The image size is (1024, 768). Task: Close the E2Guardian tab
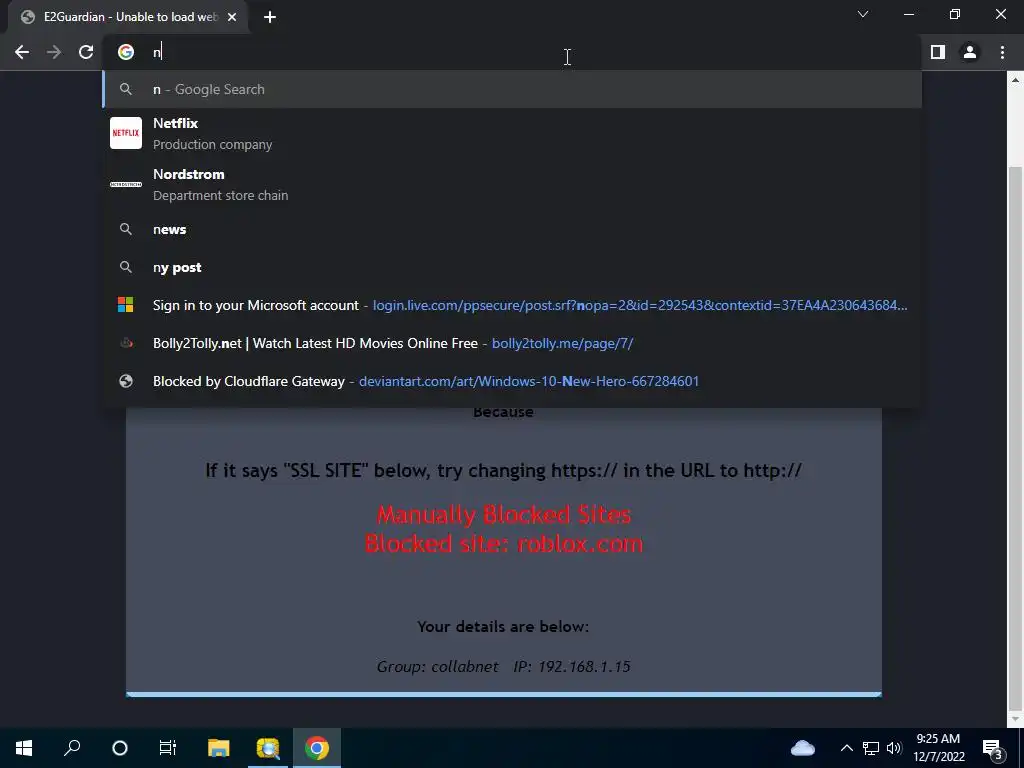tap(232, 17)
